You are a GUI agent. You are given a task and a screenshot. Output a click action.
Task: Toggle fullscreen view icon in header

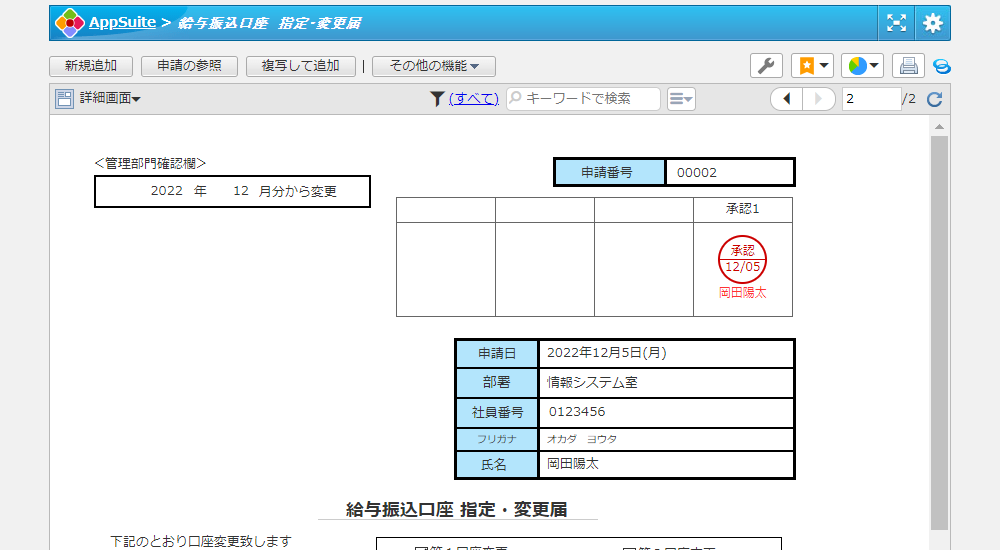click(x=896, y=23)
